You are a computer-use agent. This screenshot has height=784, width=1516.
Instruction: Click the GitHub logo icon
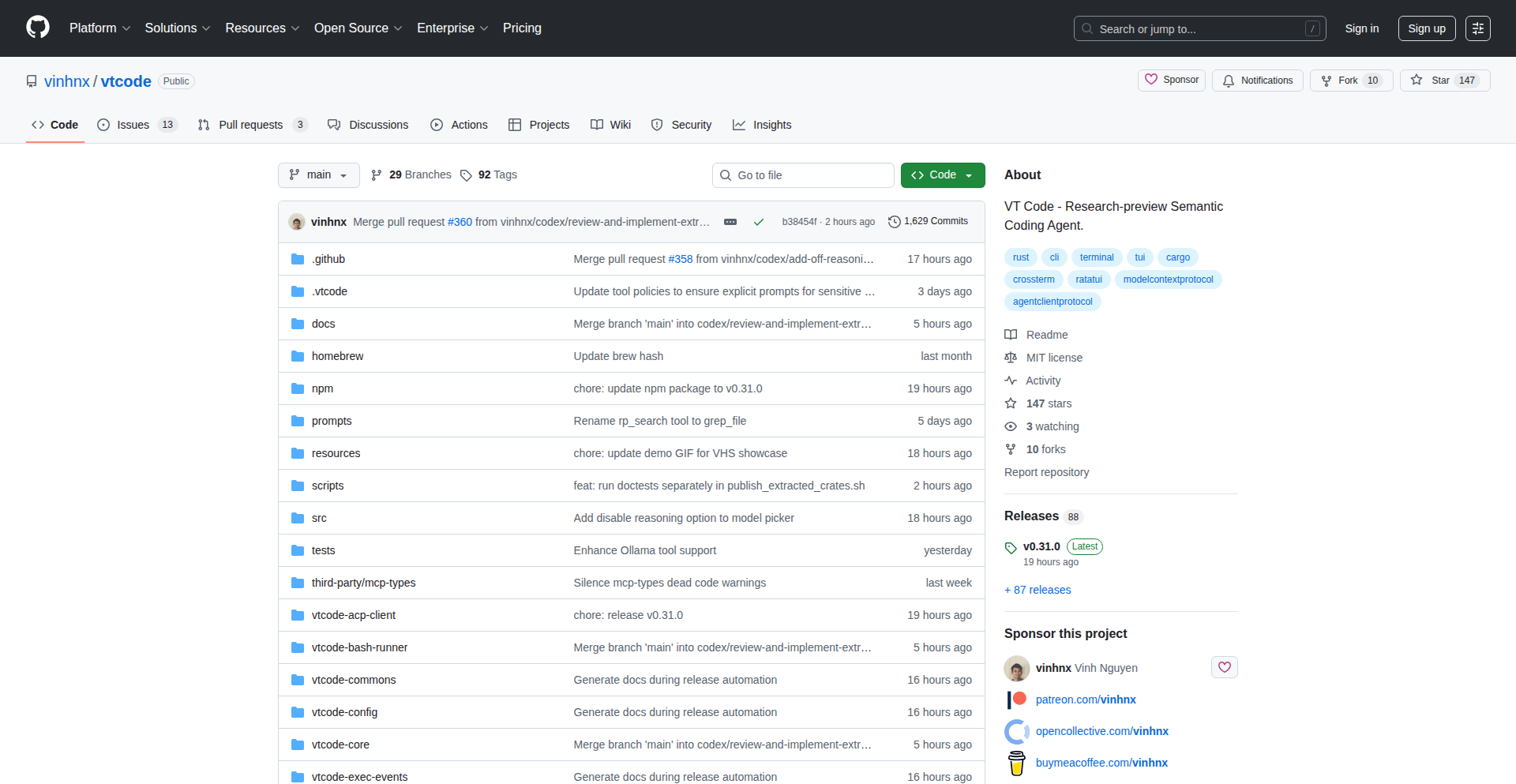click(x=38, y=28)
